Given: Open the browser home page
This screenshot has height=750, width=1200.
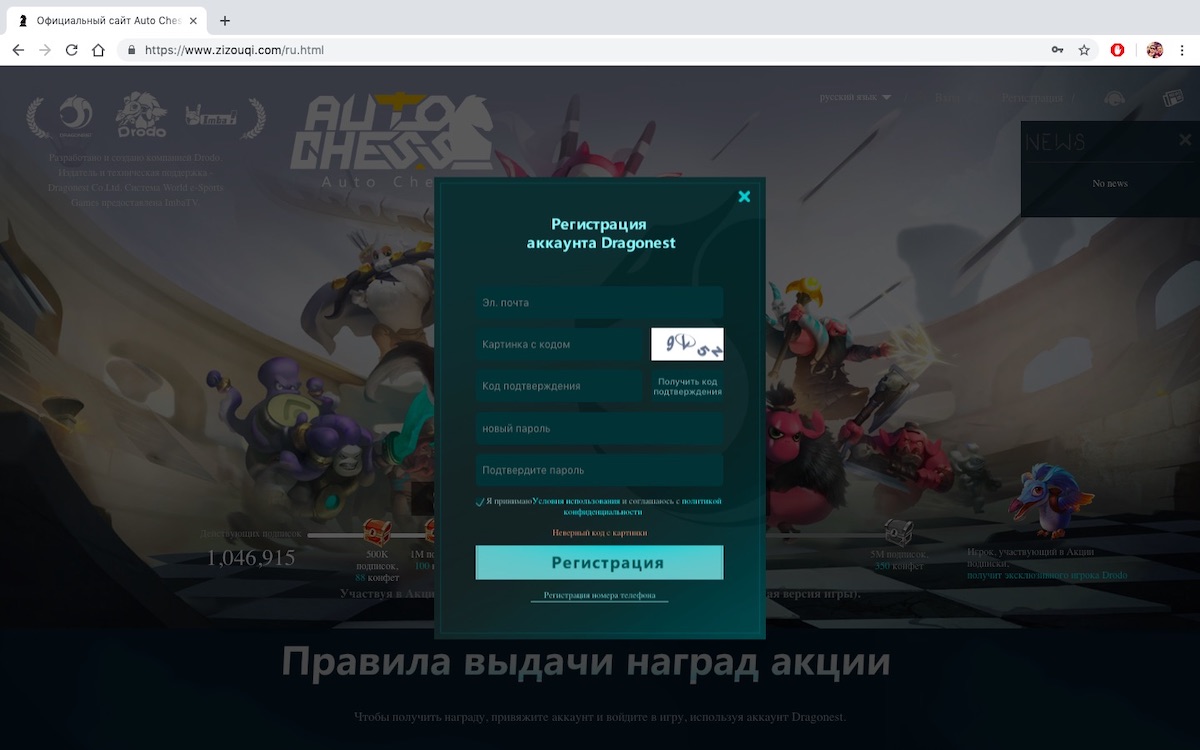Looking at the screenshot, I should click(98, 50).
